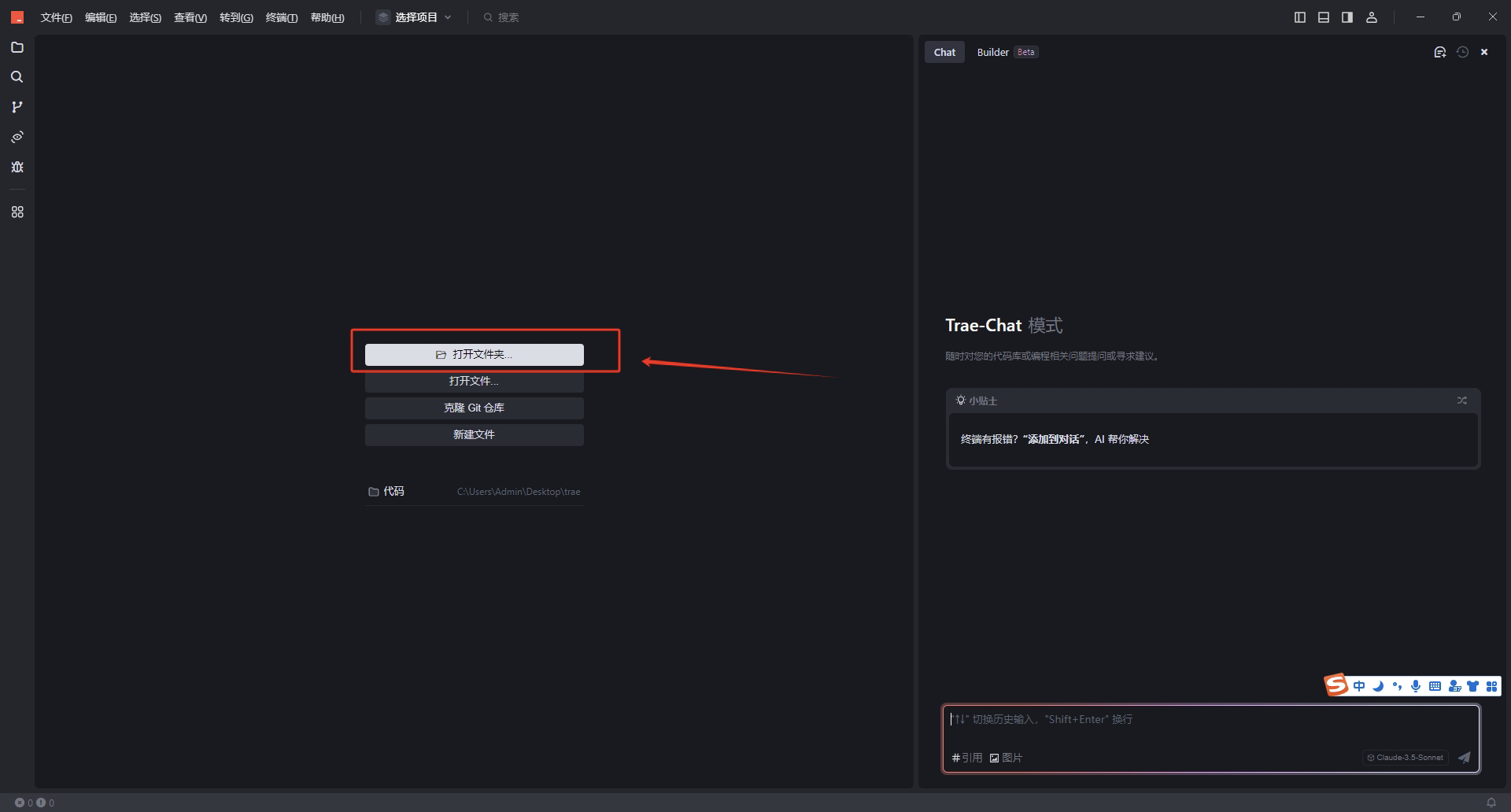Shuffle the 小贴士 tip

click(x=1461, y=400)
